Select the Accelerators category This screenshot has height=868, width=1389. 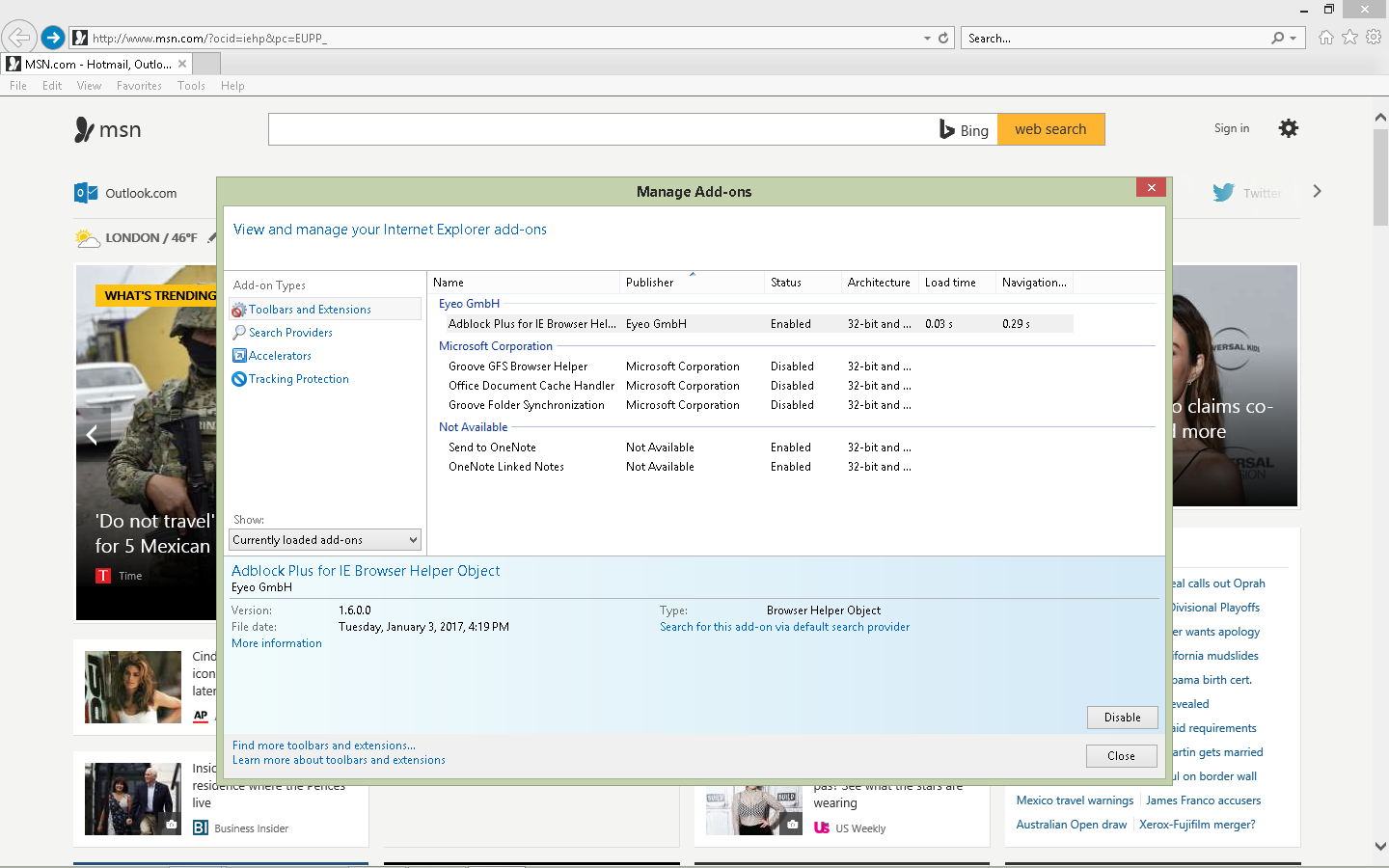click(279, 355)
